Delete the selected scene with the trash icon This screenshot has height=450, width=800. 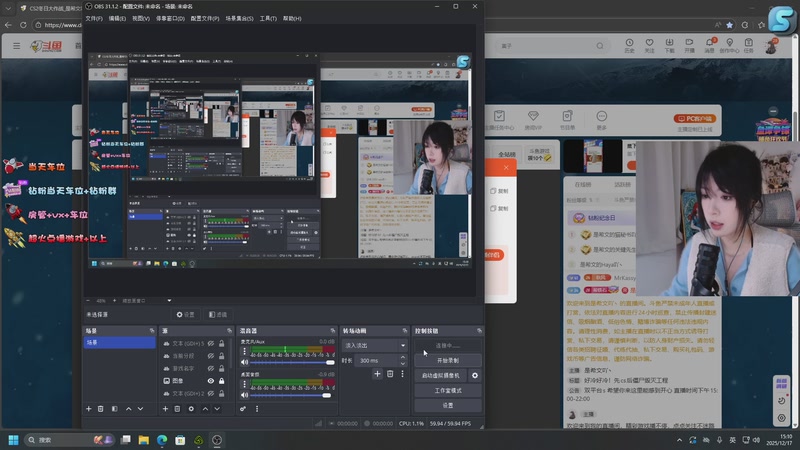point(101,409)
